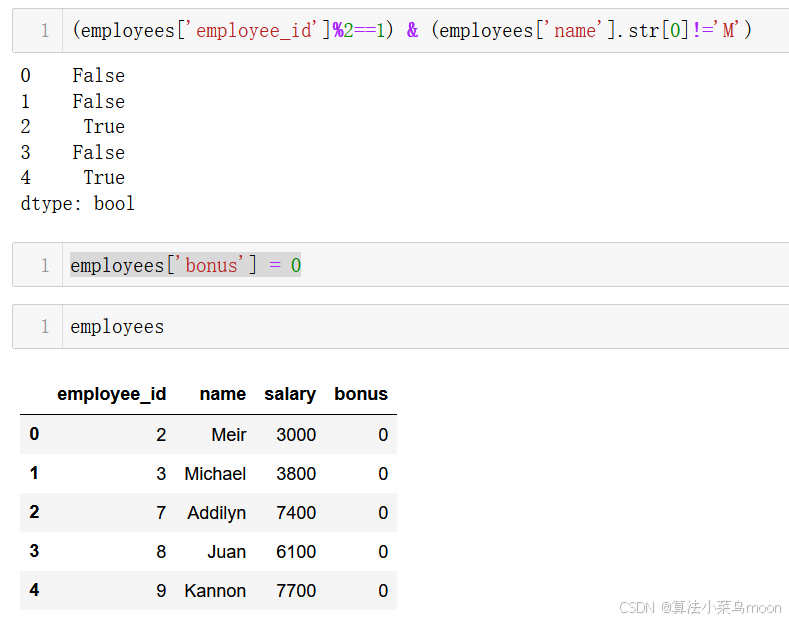Click the DataFrame row index 4 label
Image resolution: width=789 pixels, height=621 pixels.
pos(34,590)
